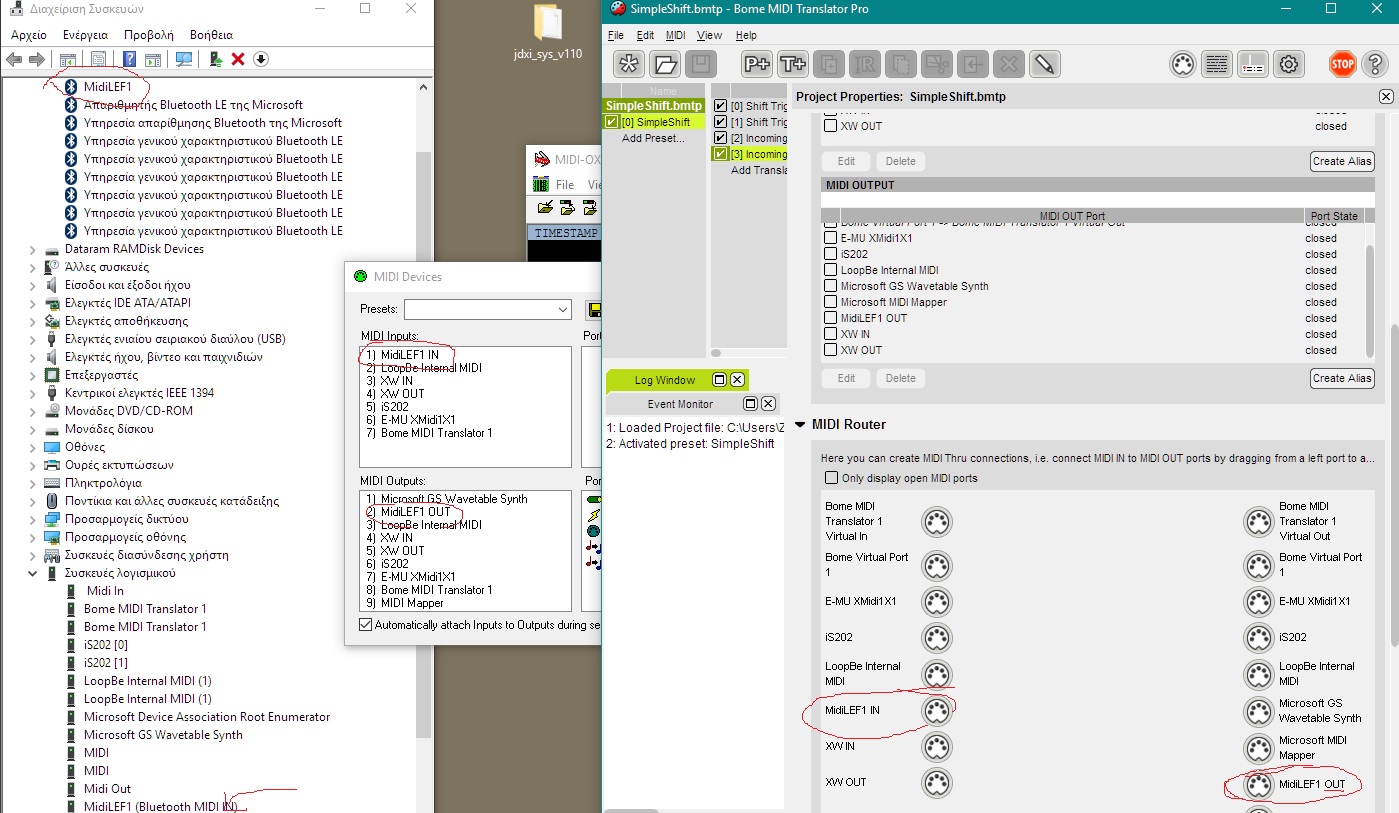1399x813 pixels.
Task: Click the MidiLEF1 IN router connector
Action: [937, 711]
